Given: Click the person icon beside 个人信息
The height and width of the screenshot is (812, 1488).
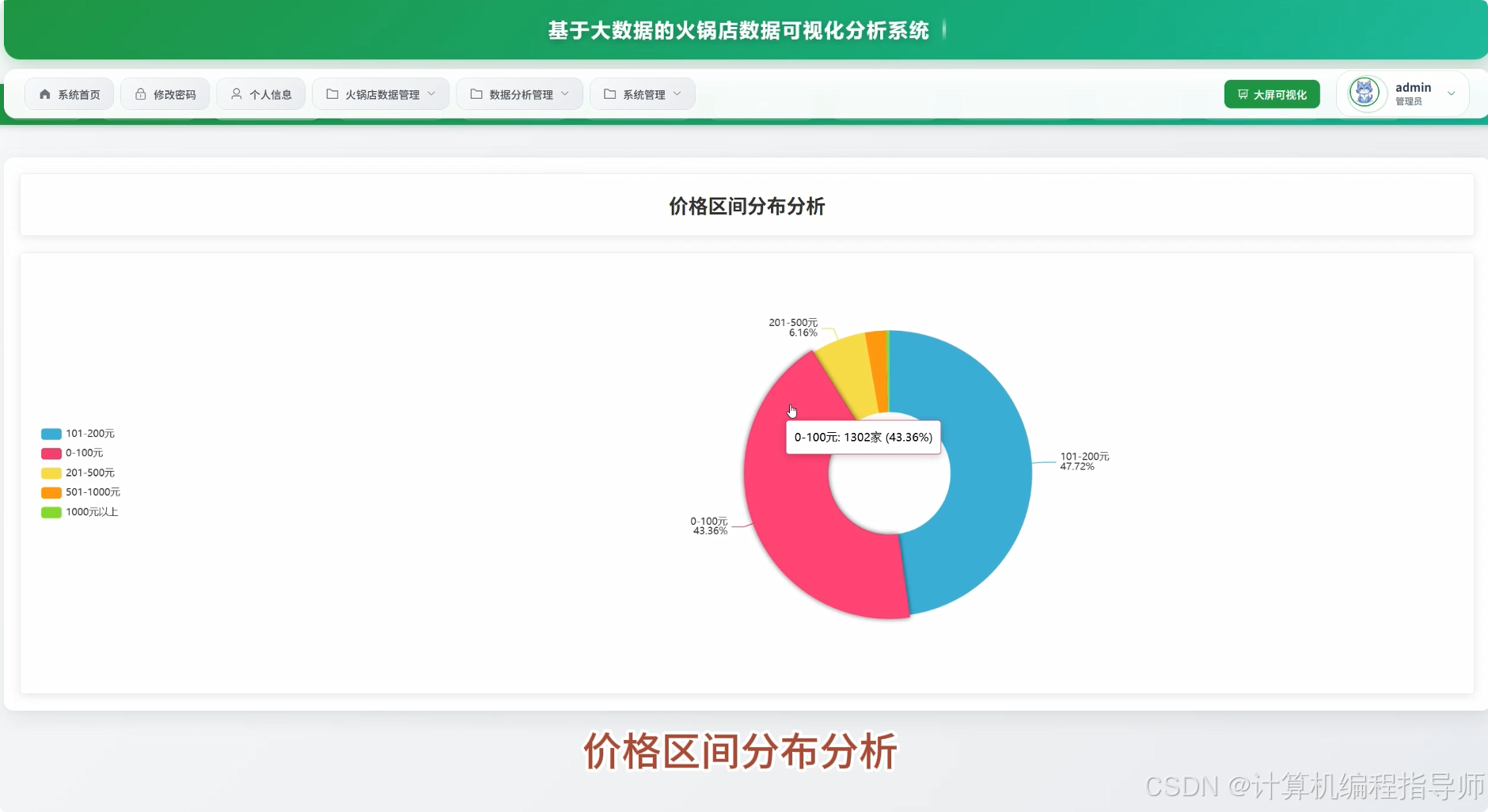Looking at the screenshot, I should [237, 94].
